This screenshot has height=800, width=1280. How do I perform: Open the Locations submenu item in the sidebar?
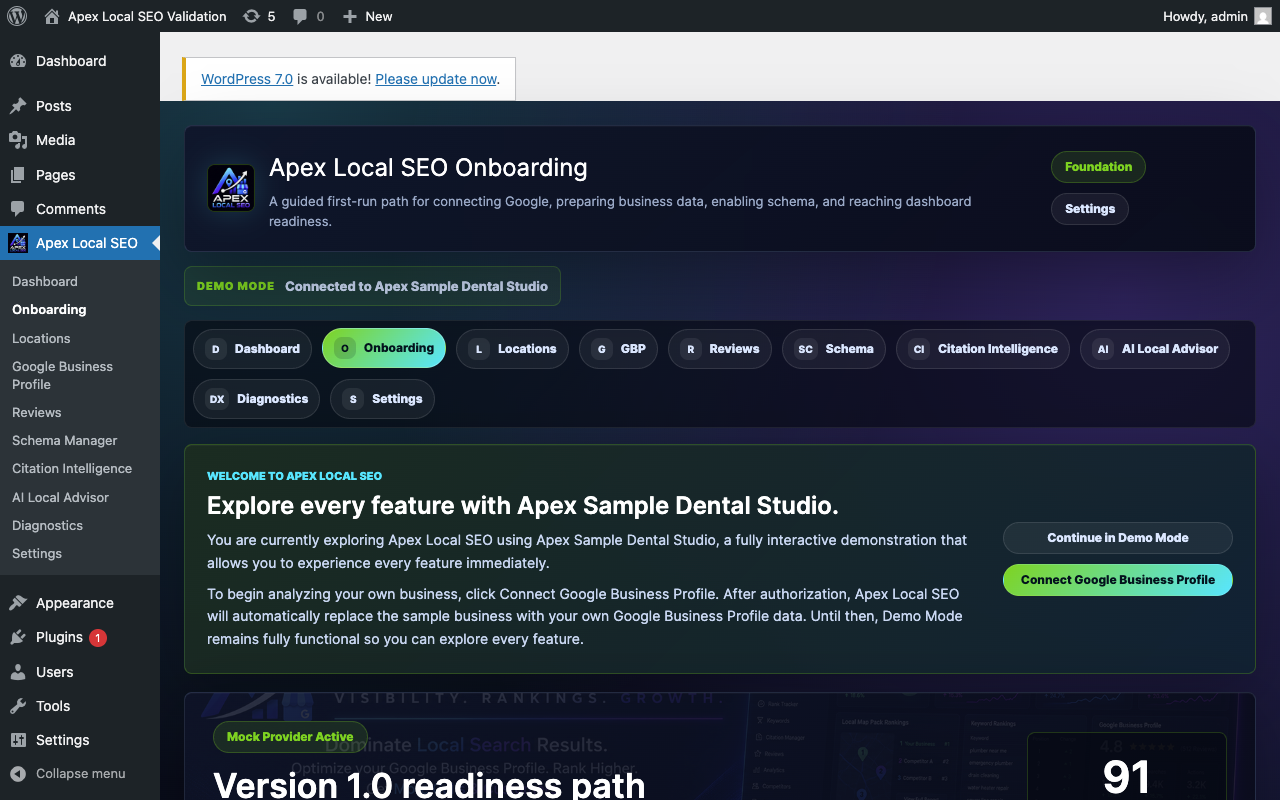[41, 338]
